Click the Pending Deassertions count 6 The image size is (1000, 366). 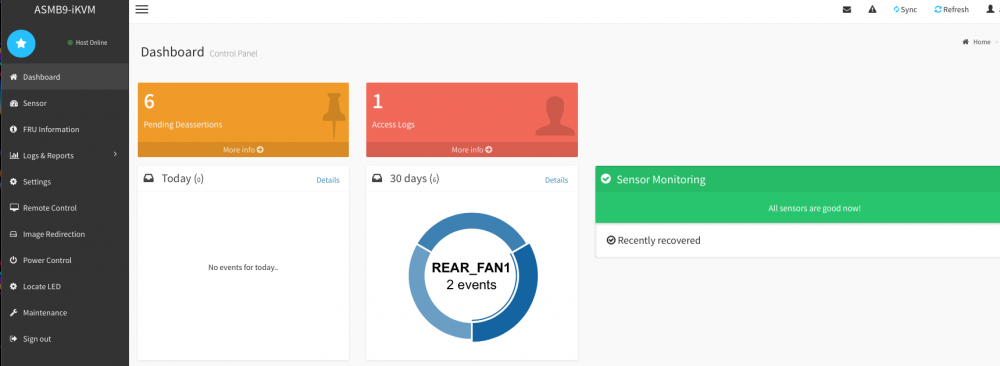[149, 101]
